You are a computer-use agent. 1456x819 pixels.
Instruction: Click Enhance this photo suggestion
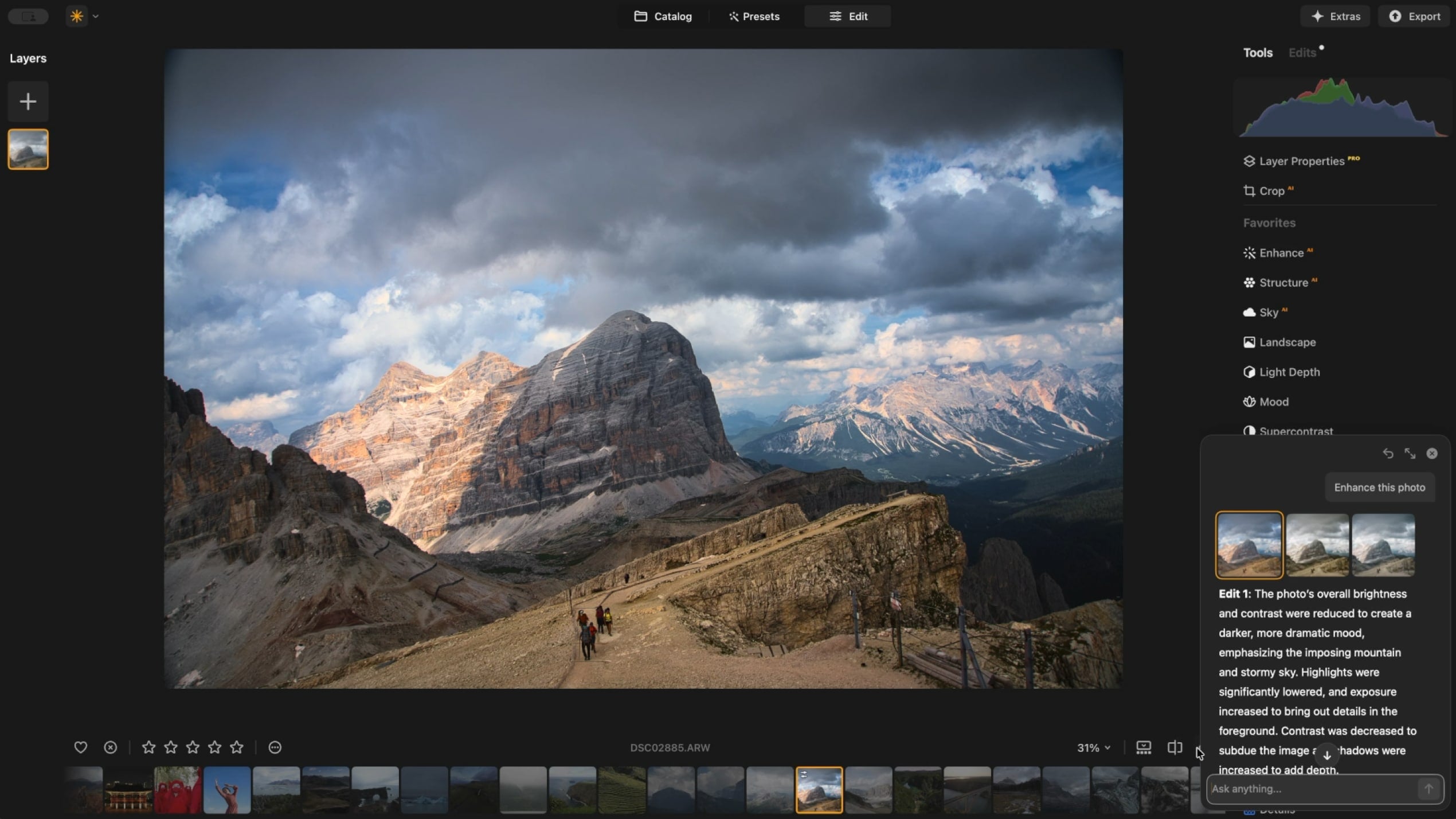[1380, 487]
